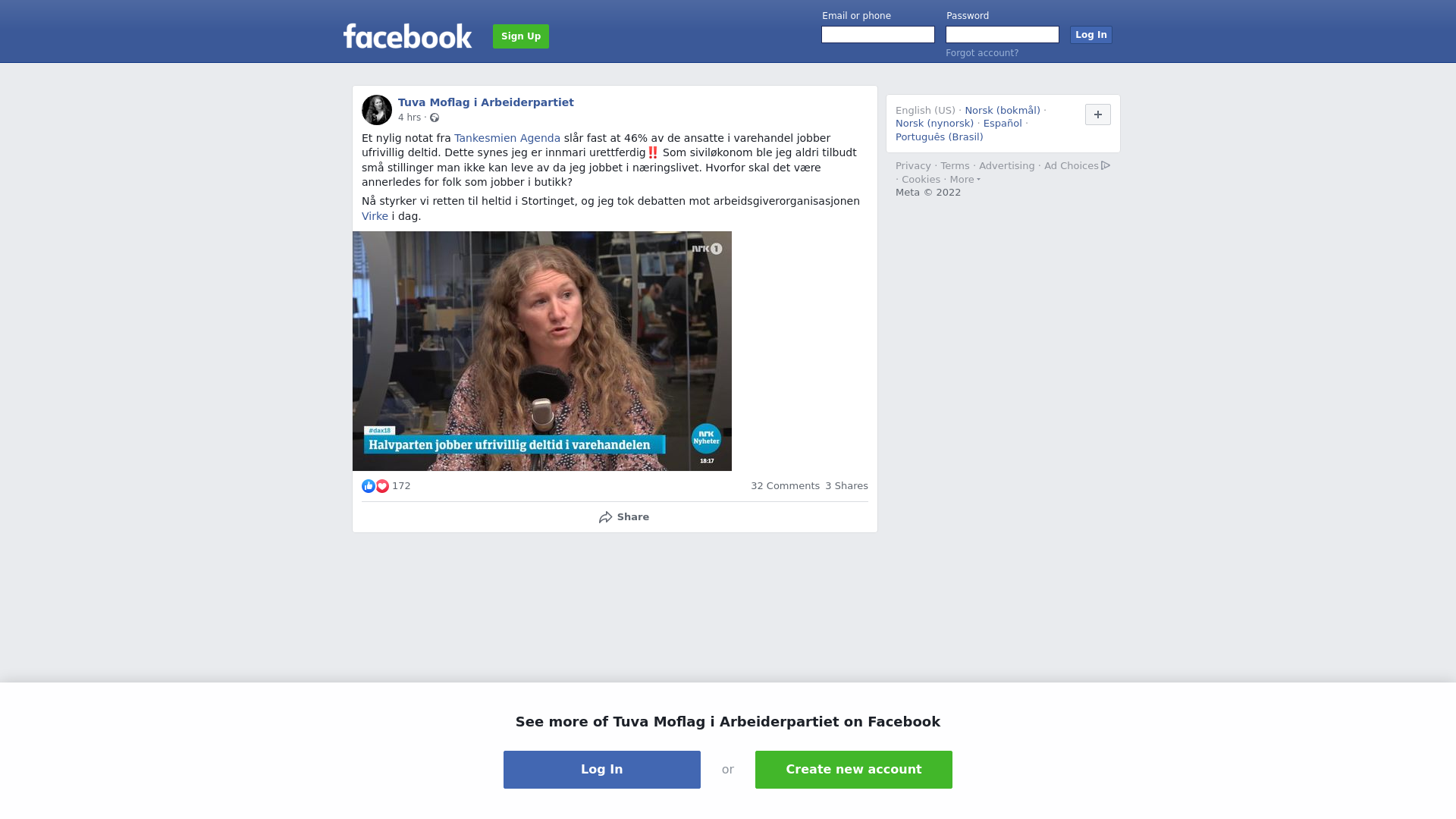
Task: Open Tuva Moflag's profile picture
Action: tap(377, 110)
